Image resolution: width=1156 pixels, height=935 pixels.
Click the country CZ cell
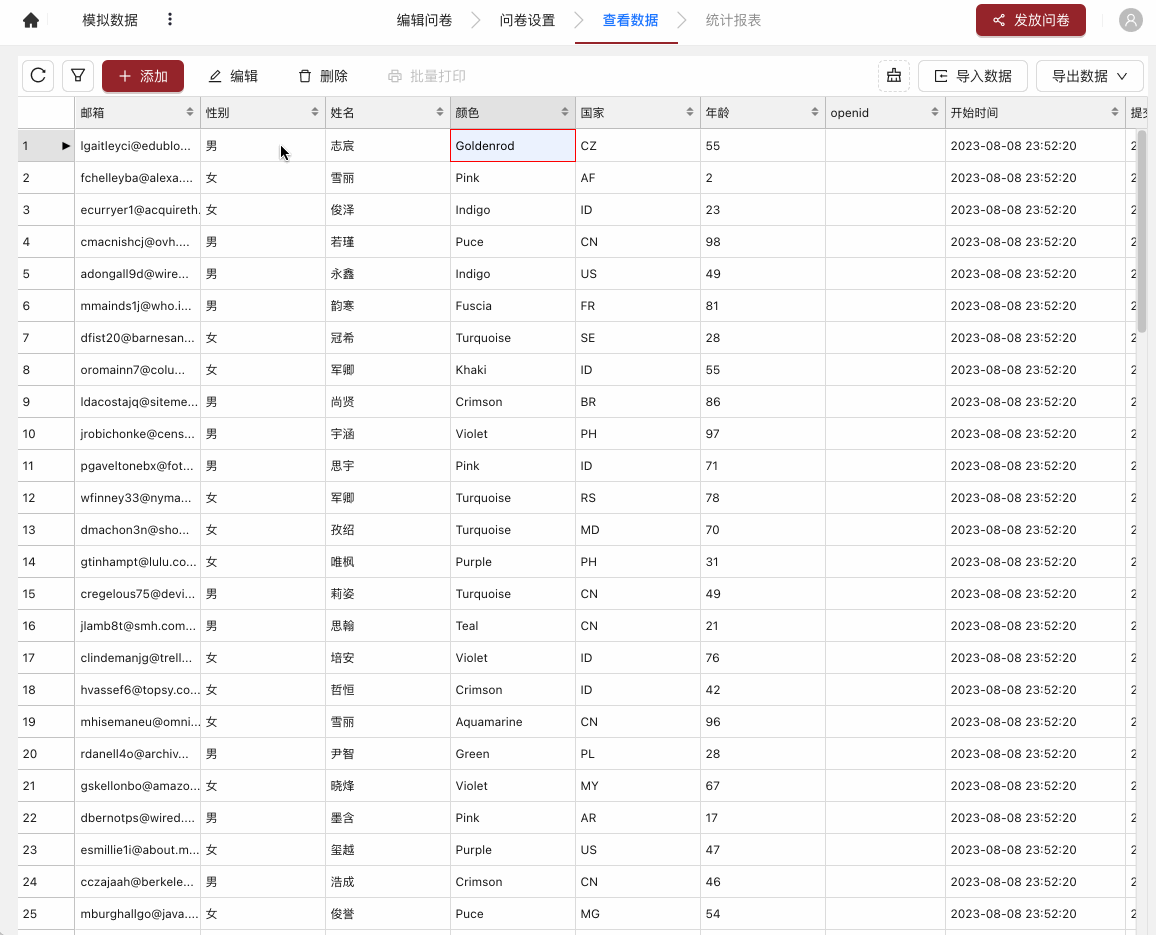click(638, 145)
